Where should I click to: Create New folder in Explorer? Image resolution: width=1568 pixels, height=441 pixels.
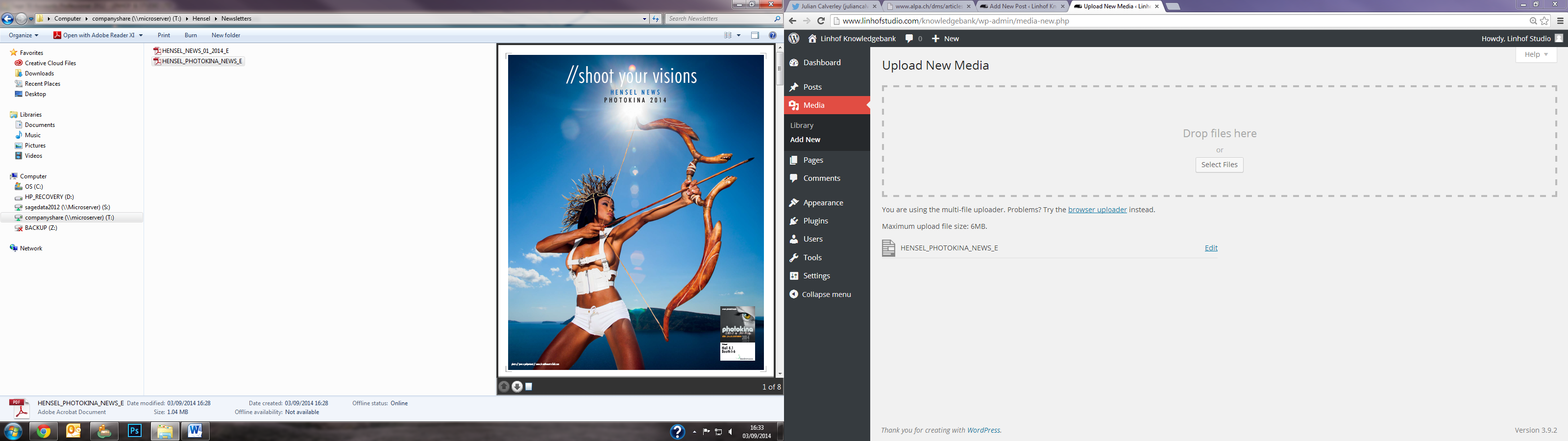point(226,35)
